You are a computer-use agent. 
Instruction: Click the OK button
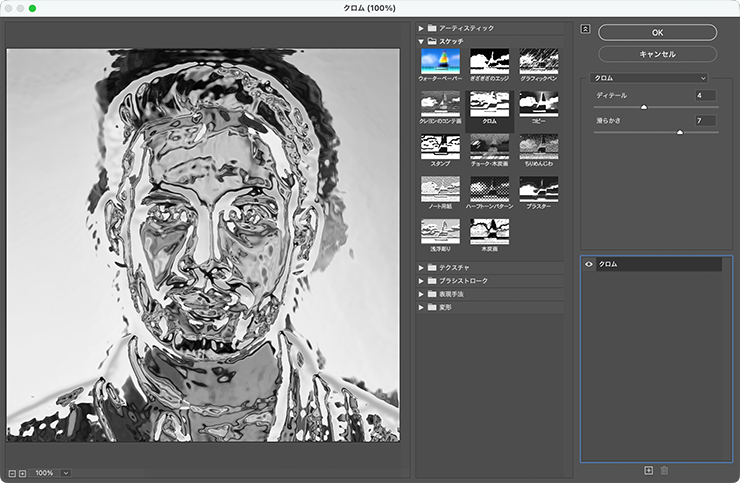click(657, 33)
